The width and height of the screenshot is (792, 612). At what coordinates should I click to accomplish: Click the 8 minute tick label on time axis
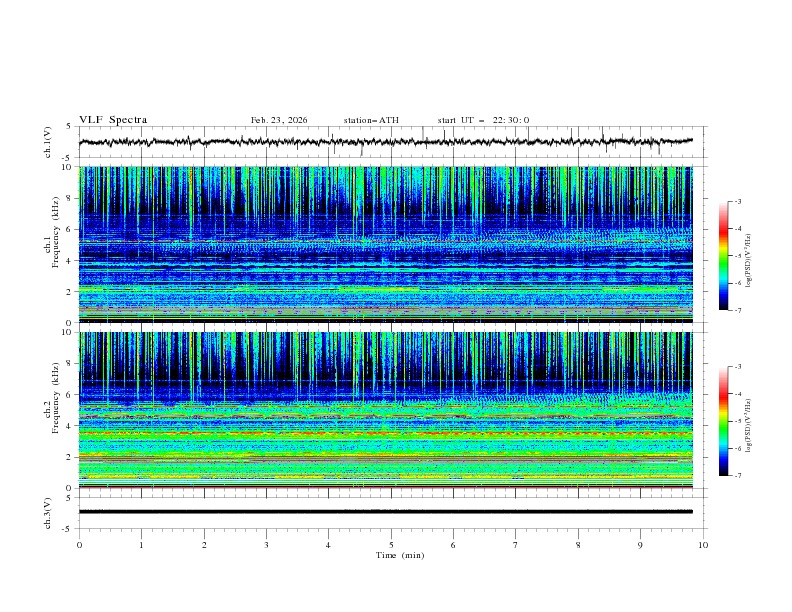pyautogui.click(x=578, y=545)
